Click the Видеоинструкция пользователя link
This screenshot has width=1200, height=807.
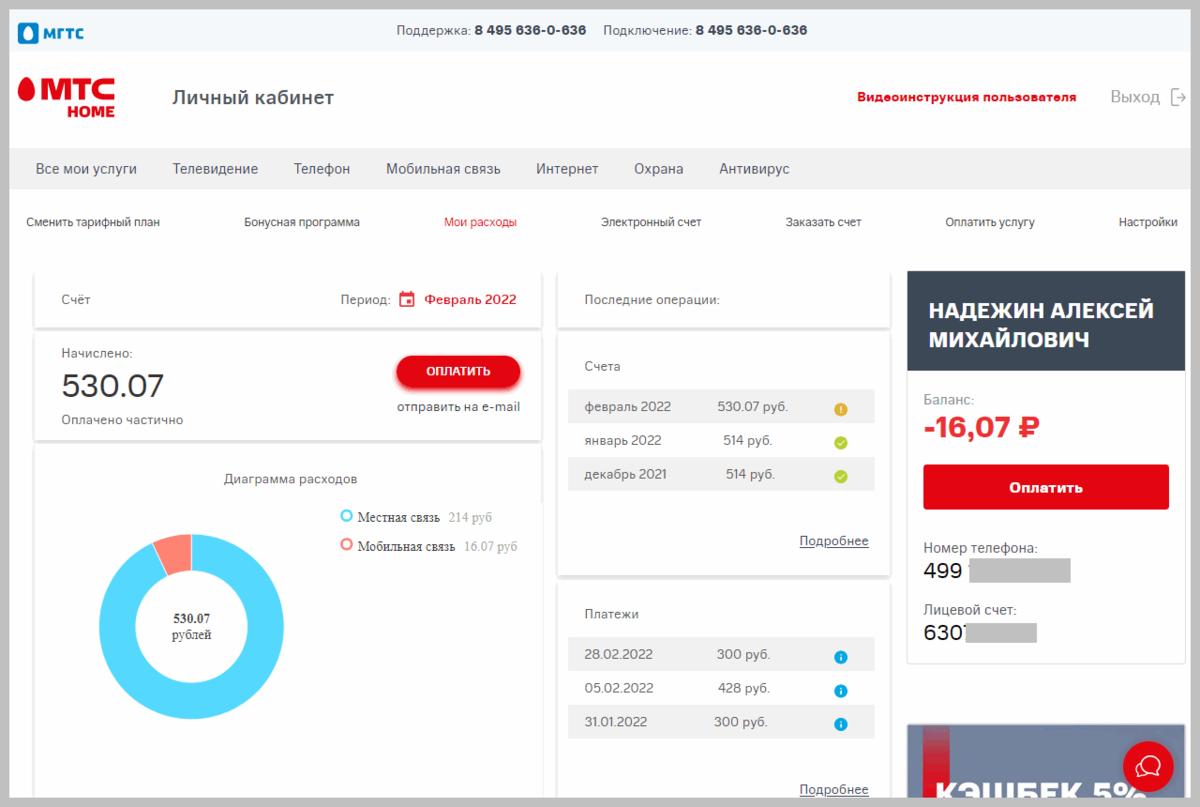(x=966, y=98)
